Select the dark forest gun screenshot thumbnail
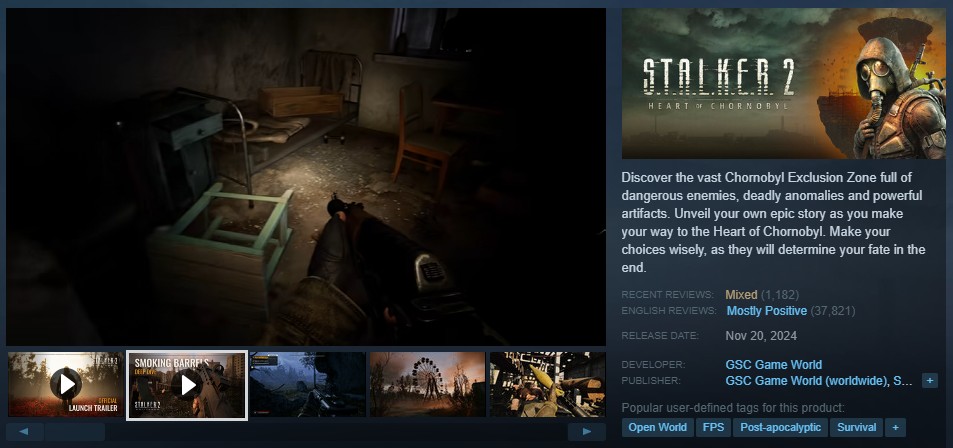This screenshot has height=448, width=953. click(308, 384)
